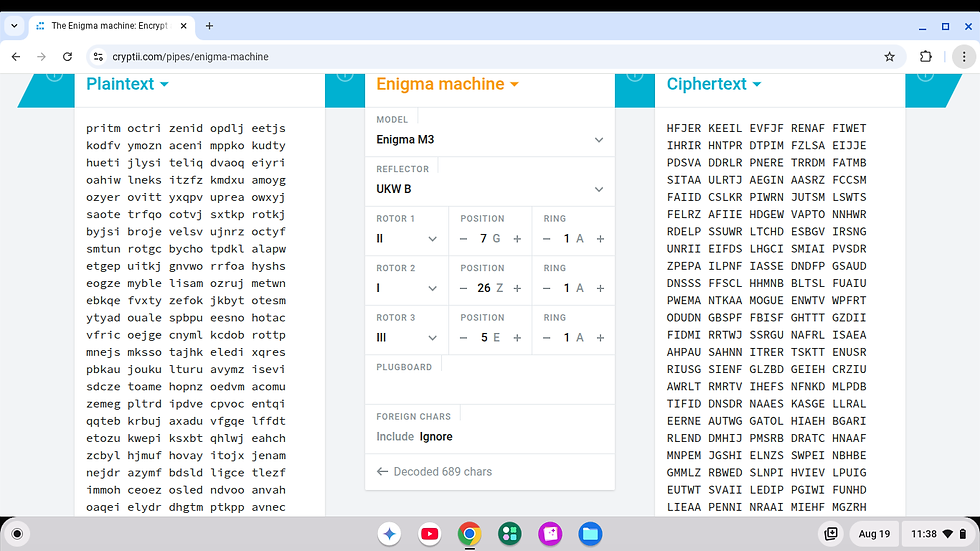This screenshot has width=980, height=551.
Task: Select Include for foreign chars
Action: click(x=395, y=437)
